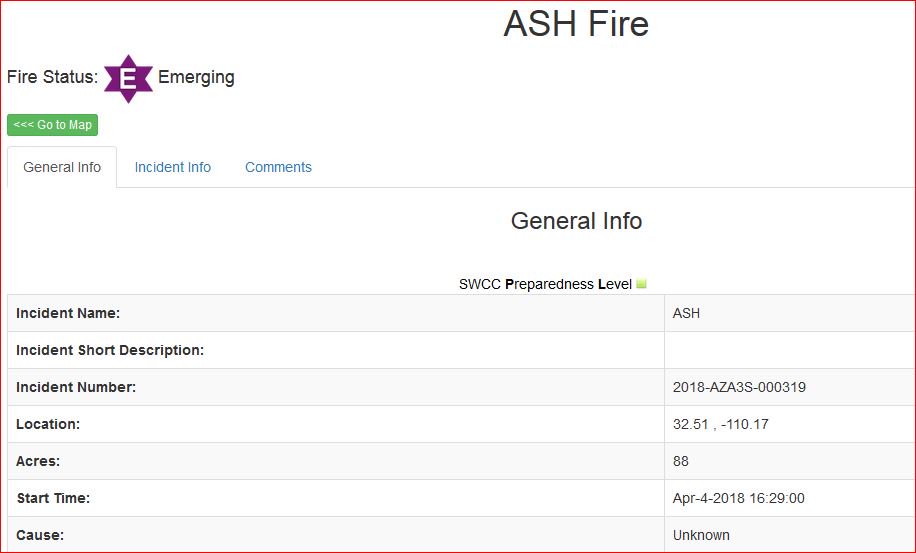Click the Acres label
This screenshot has width=916, height=553.
pos(38,461)
